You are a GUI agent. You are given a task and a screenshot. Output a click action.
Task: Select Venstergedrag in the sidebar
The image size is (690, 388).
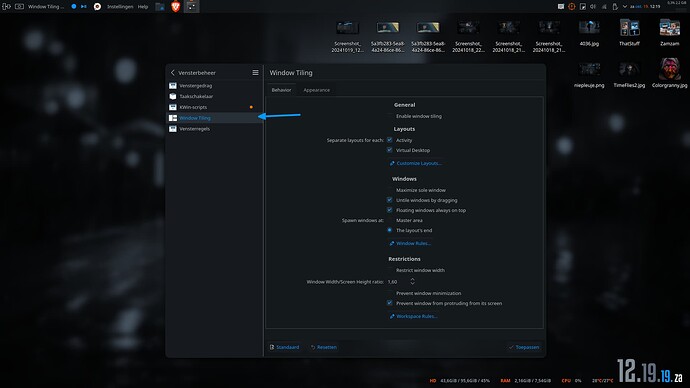tap(215, 86)
